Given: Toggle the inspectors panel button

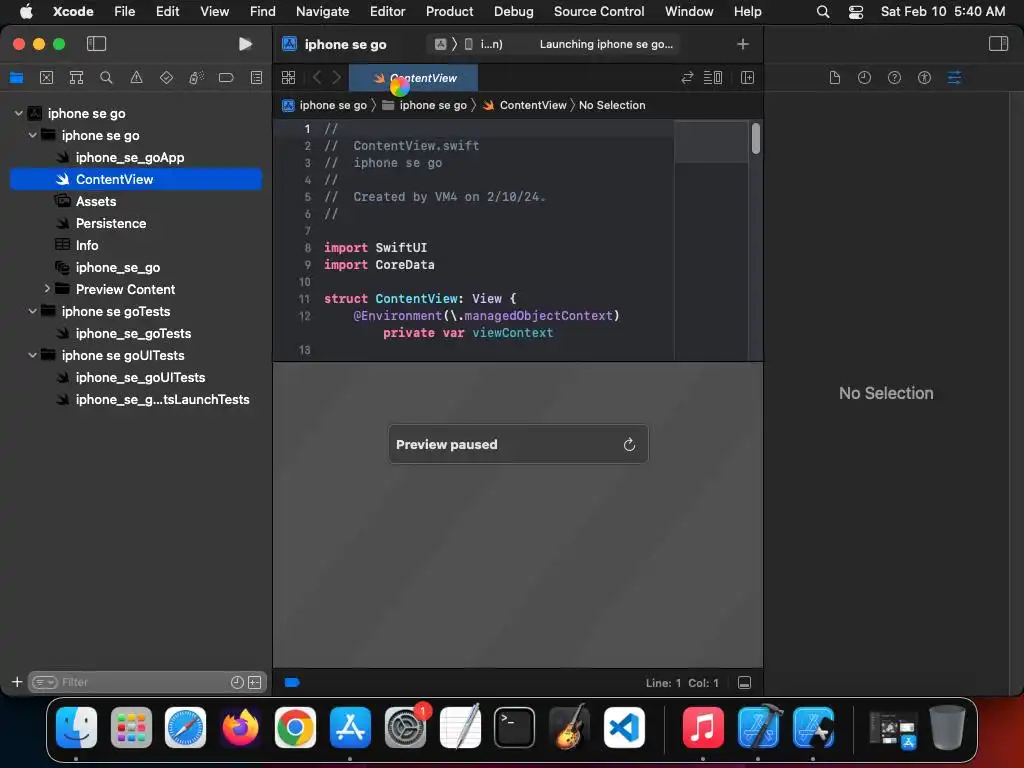Looking at the screenshot, I should [998, 44].
